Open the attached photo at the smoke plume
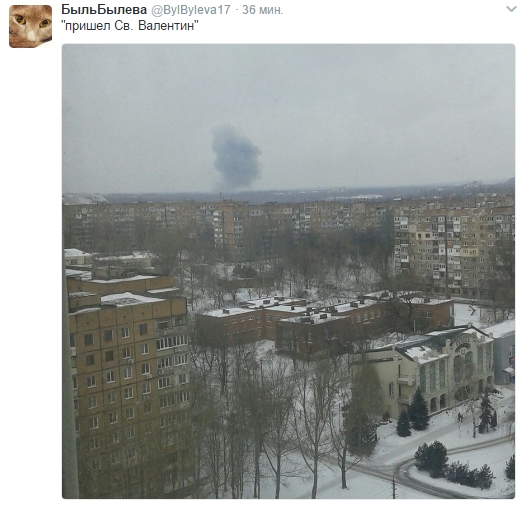This screenshot has width=524, height=505. (236, 157)
